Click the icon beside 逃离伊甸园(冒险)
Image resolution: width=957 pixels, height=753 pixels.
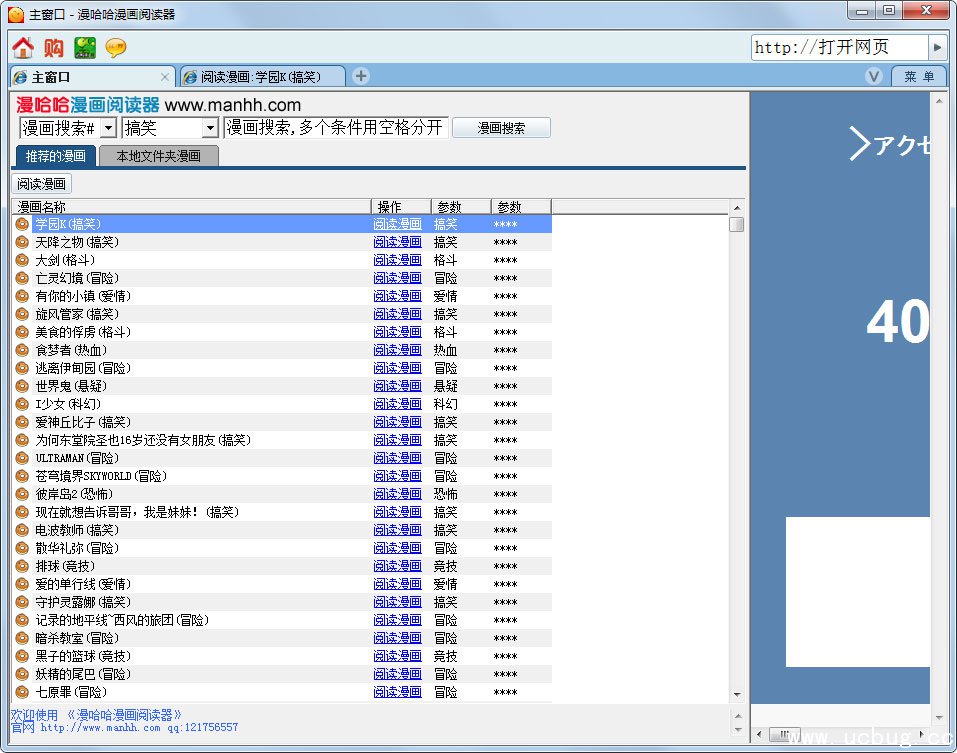click(x=22, y=369)
